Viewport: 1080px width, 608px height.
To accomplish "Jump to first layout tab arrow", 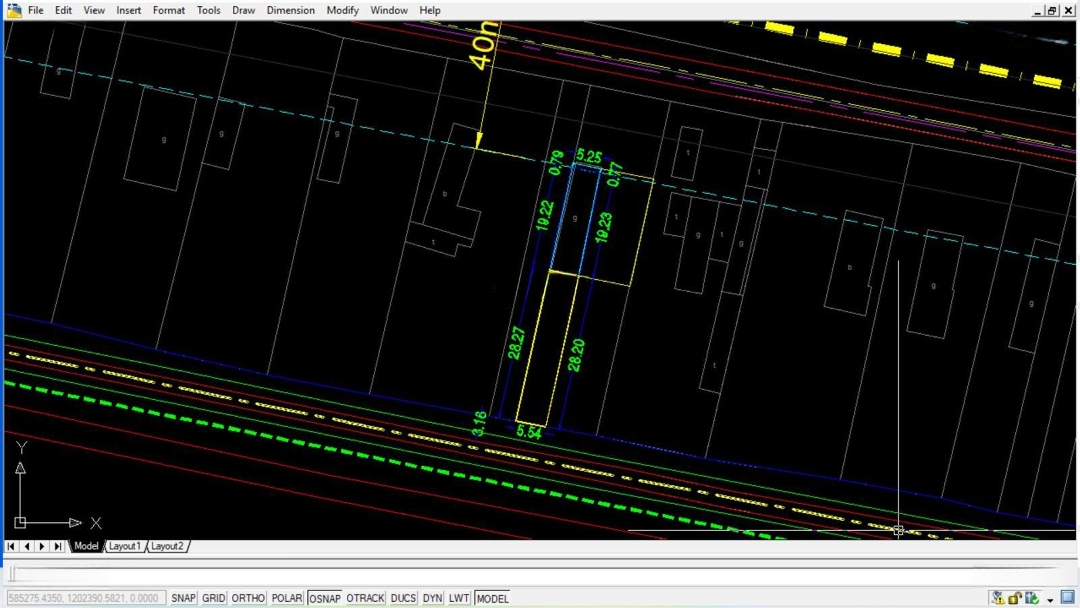I will click(x=12, y=546).
